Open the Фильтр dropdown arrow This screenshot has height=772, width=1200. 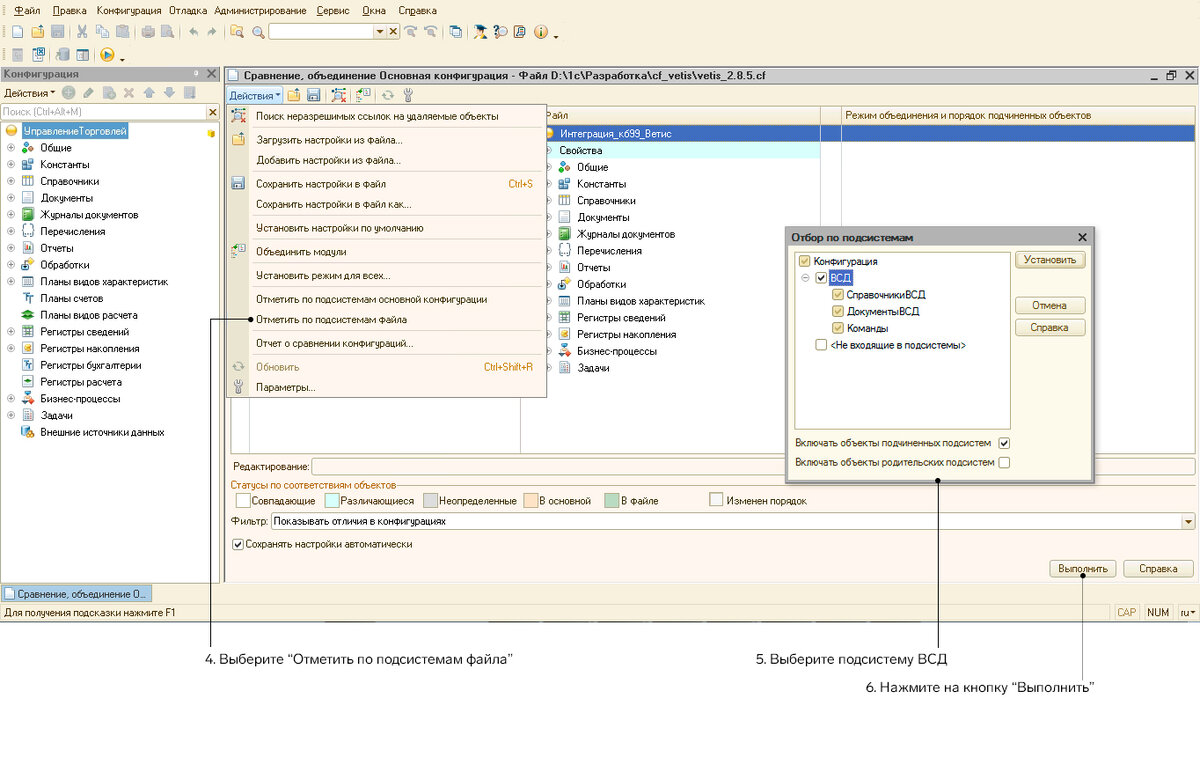click(x=1188, y=521)
